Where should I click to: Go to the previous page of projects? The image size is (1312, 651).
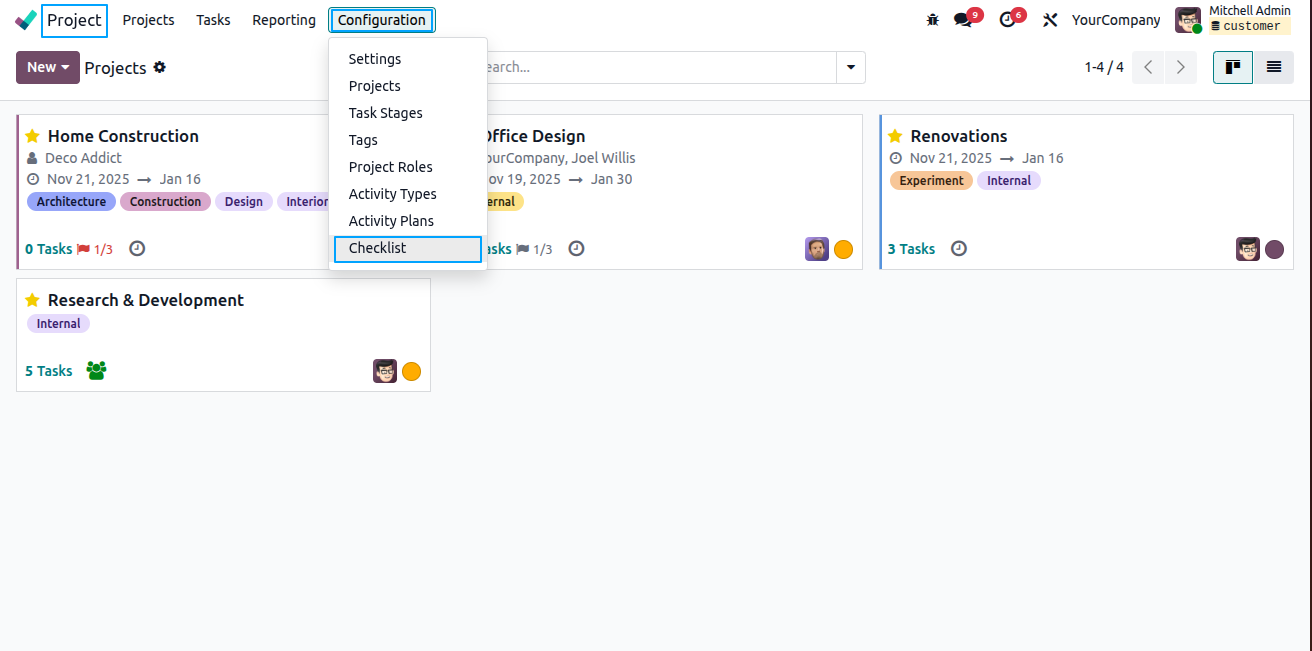tap(1148, 67)
